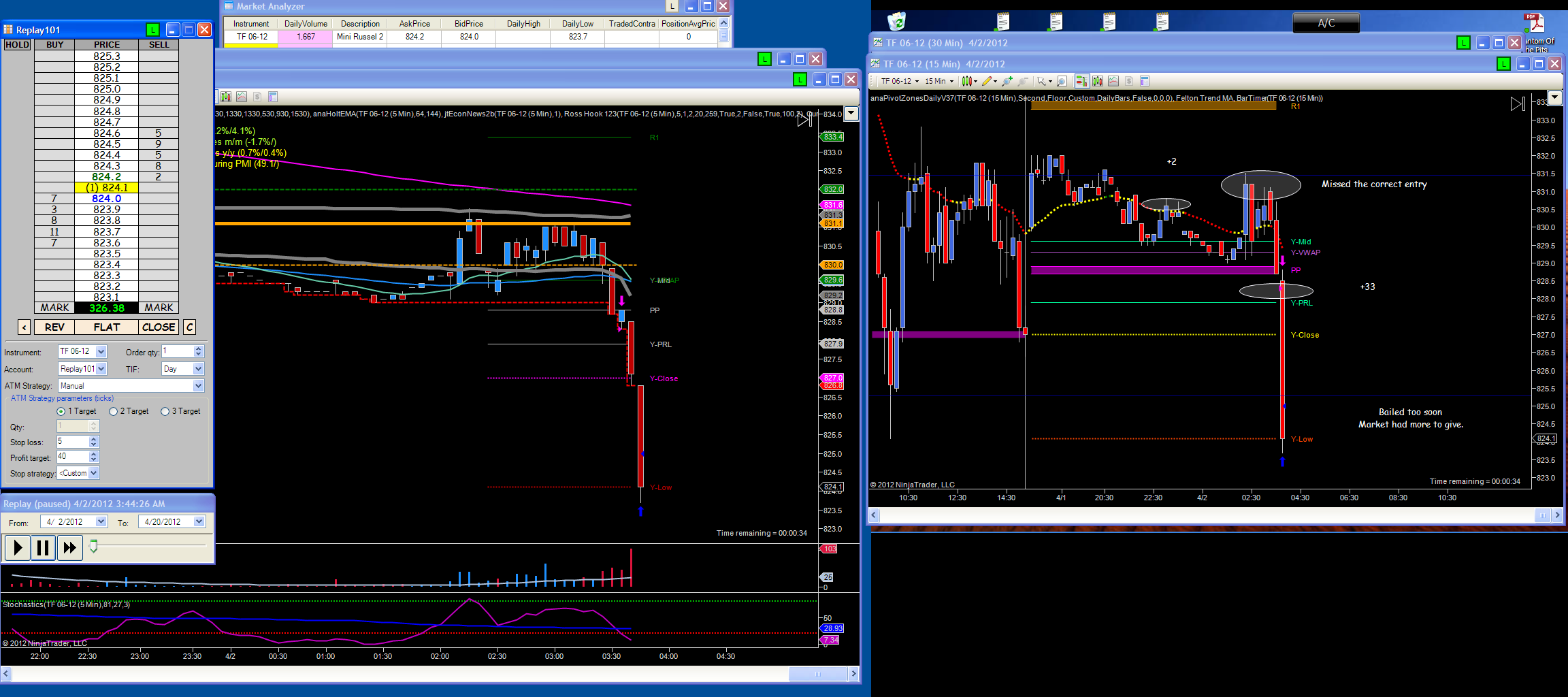
Task: Click the Order qty input field
Action: click(x=178, y=351)
